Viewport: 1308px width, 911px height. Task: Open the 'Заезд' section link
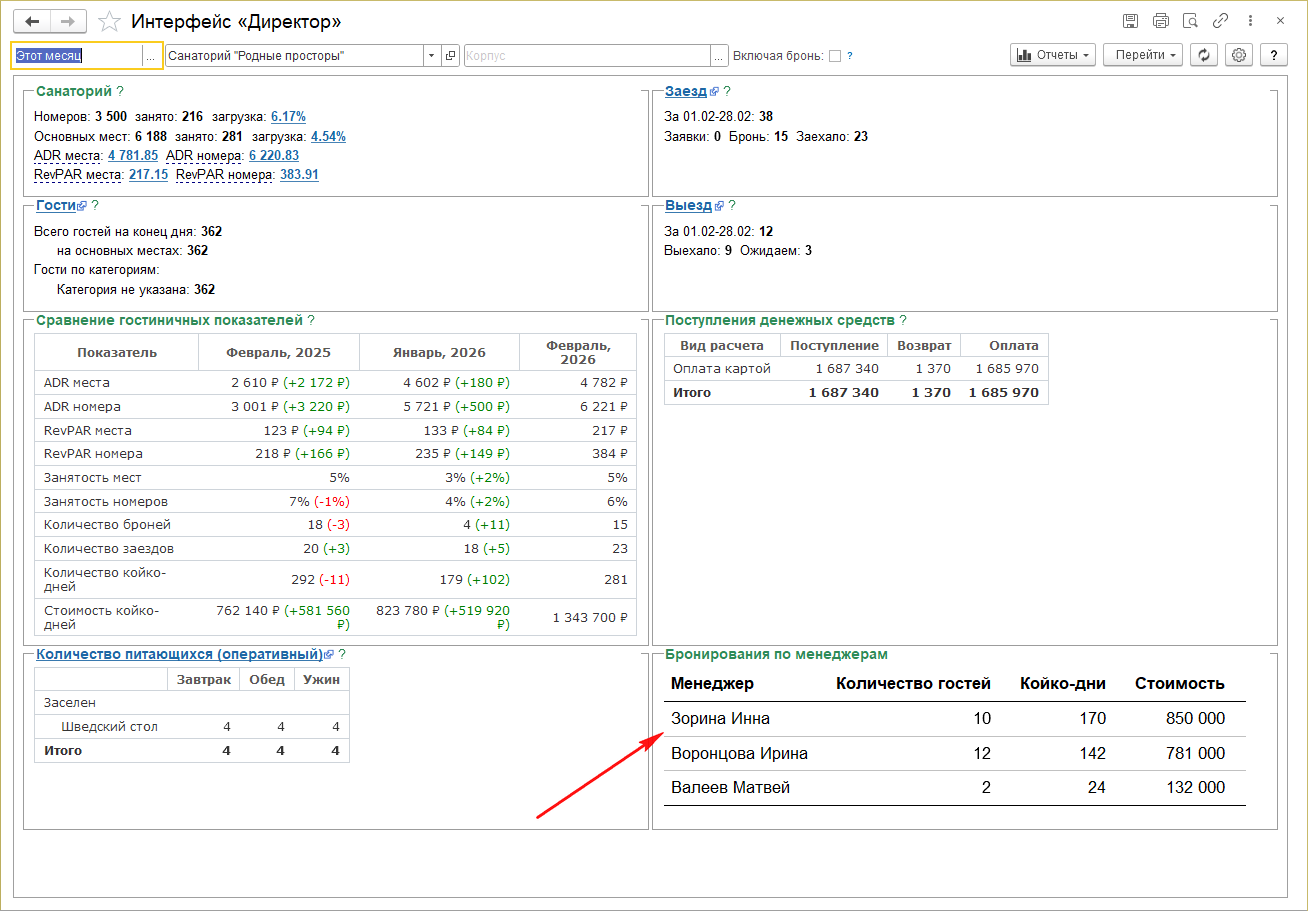[x=686, y=91]
